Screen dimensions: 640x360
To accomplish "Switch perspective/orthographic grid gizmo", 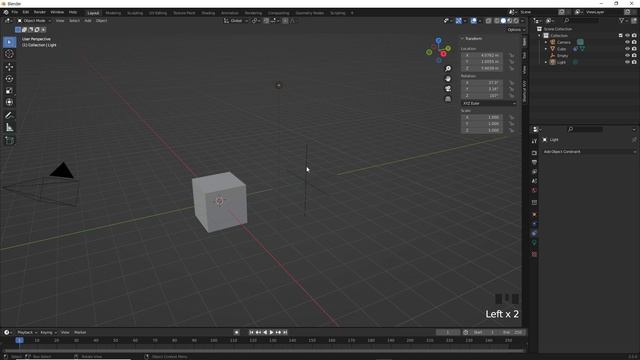I will pyautogui.click(x=448, y=99).
